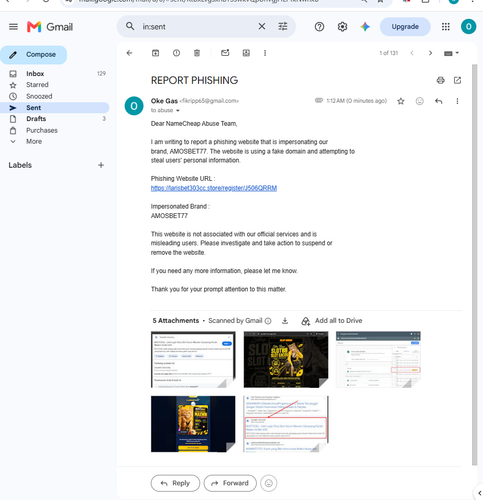Open the third attachment with red box
The width and height of the screenshot is (483, 500).
point(378,359)
